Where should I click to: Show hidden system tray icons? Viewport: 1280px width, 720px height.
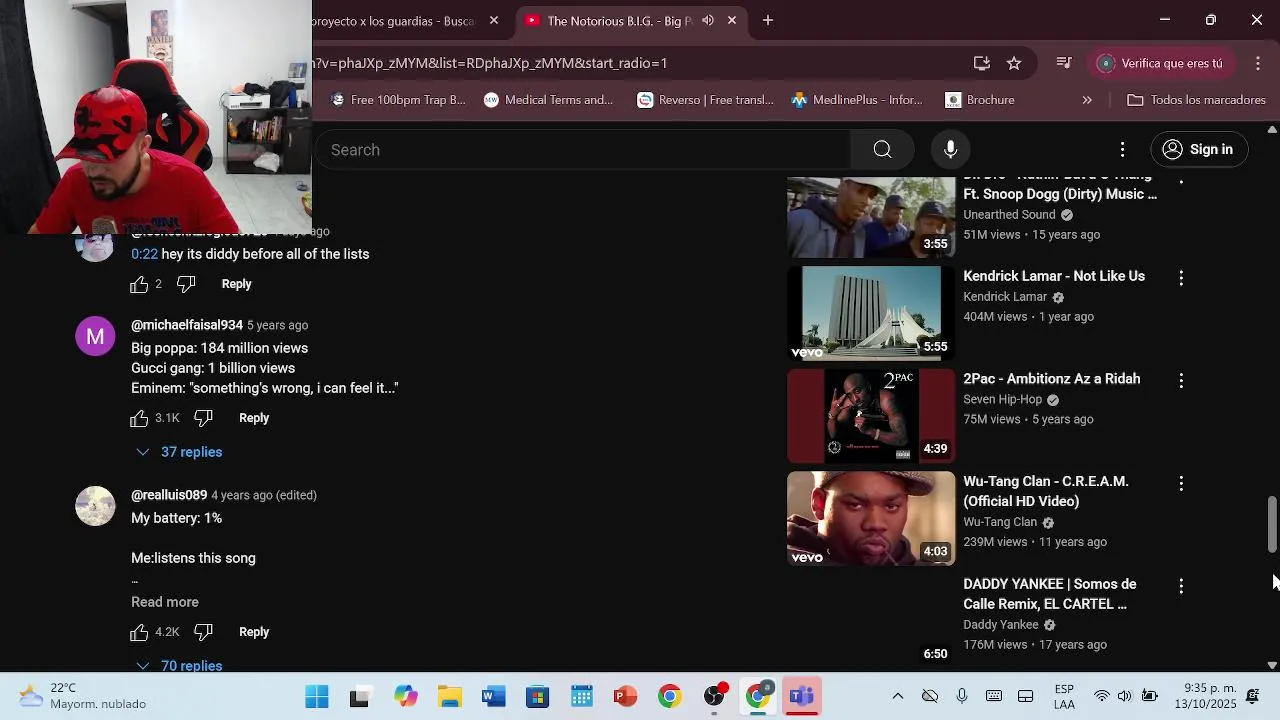pyautogui.click(x=897, y=697)
